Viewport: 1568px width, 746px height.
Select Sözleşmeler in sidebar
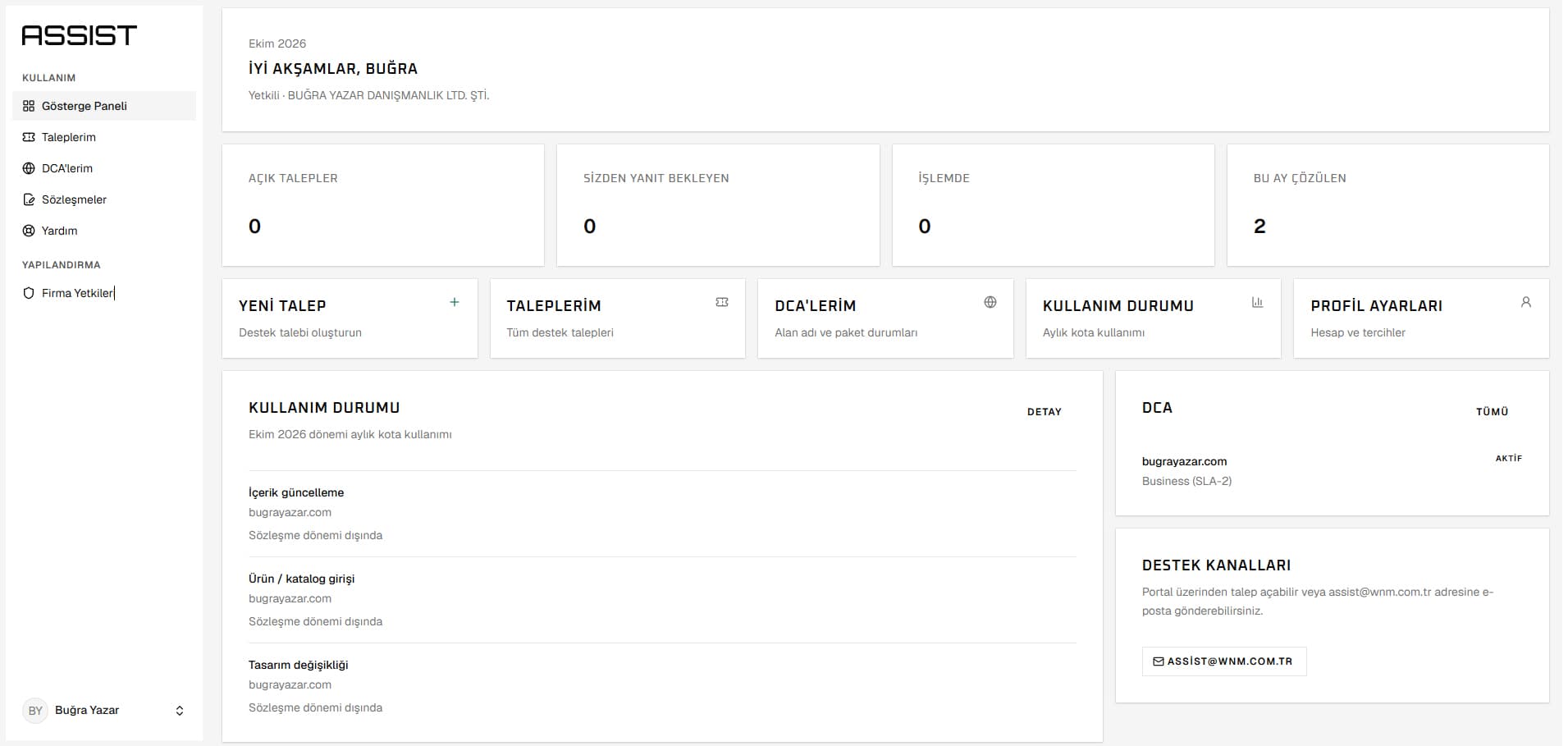point(104,199)
